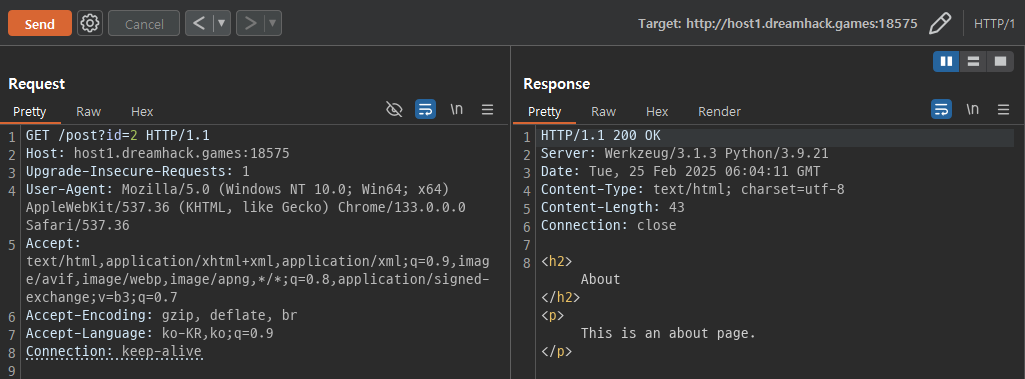The height and width of the screenshot is (379, 1025).
Task: Open Response panel hamburger menu
Action: 1003,110
